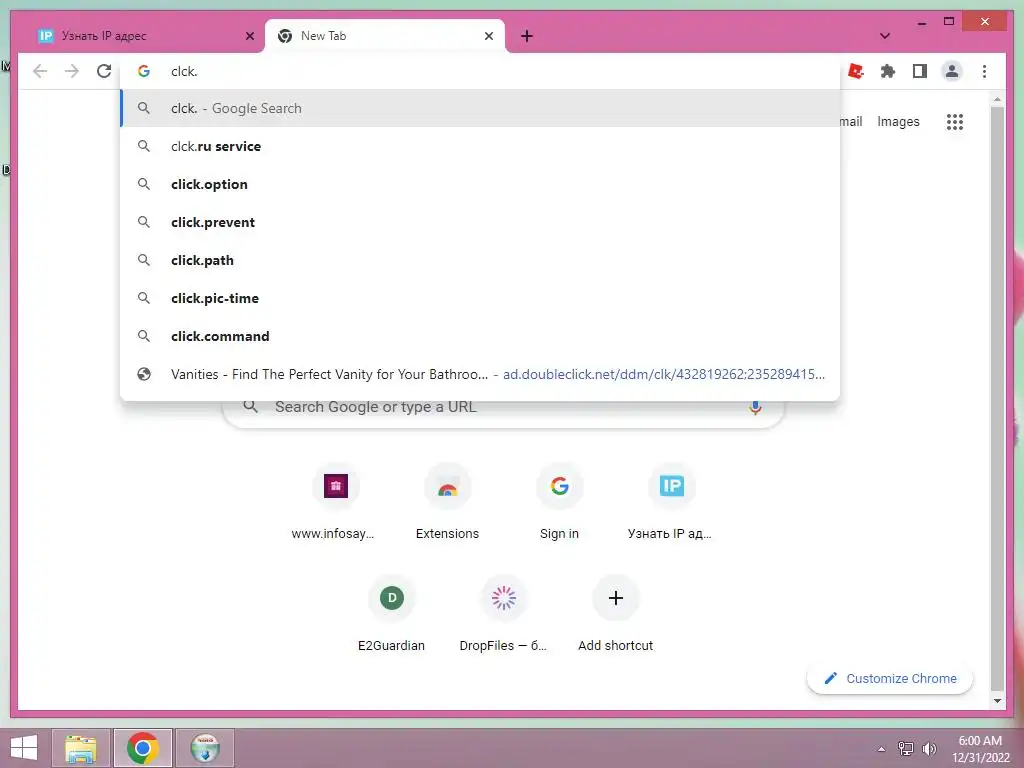Image resolution: width=1024 pixels, height=768 pixels.
Task: Click the Images link
Action: [898, 121]
